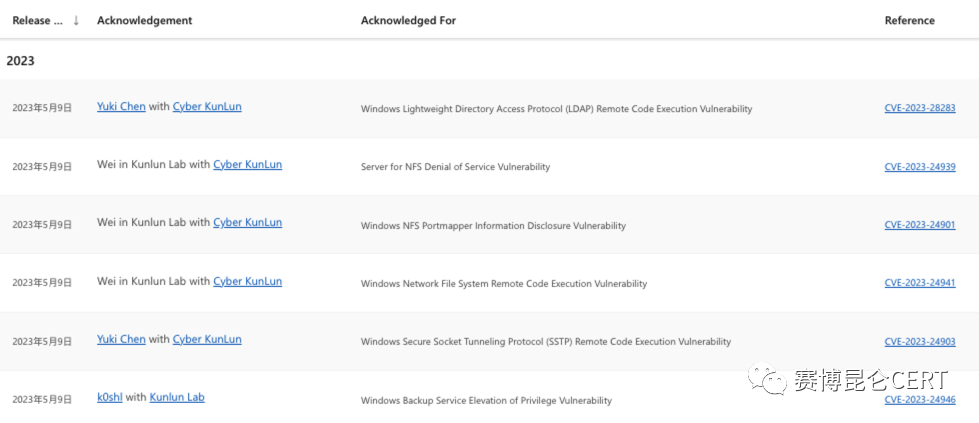The width and height of the screenshot is (979, 423).
Task: Click Cyber KunLun in the NFS Portmapper row
Action: pyautogui.click(x=247, y=223)
